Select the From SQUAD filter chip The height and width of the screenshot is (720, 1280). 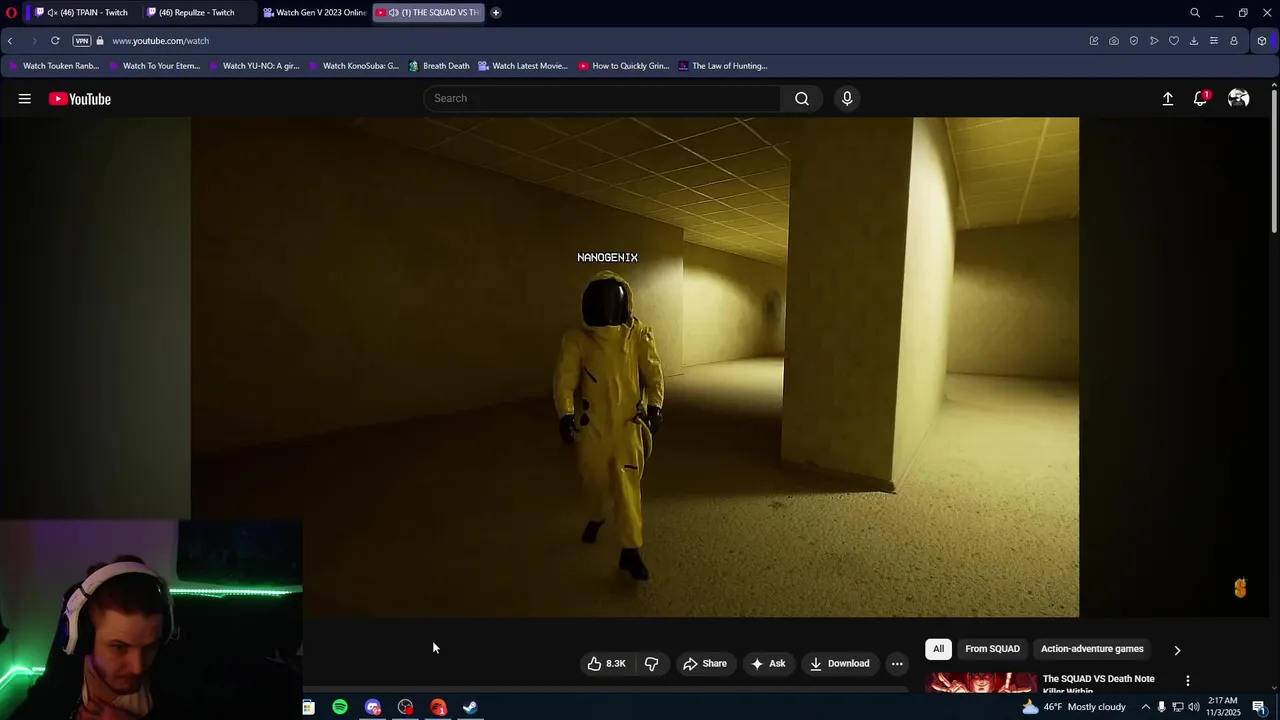pyautogui.click(x=992, y=649)
